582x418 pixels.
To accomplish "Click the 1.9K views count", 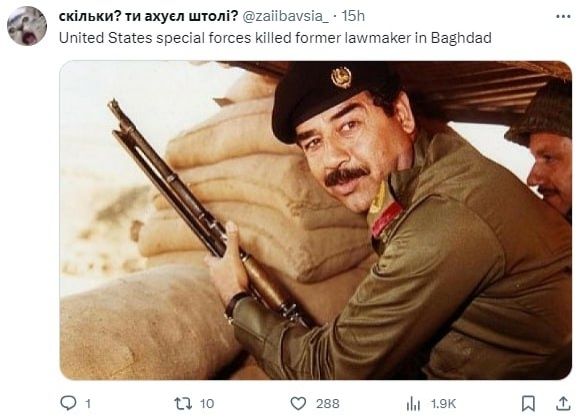I will pyautogui.click(x=443, y=404).
